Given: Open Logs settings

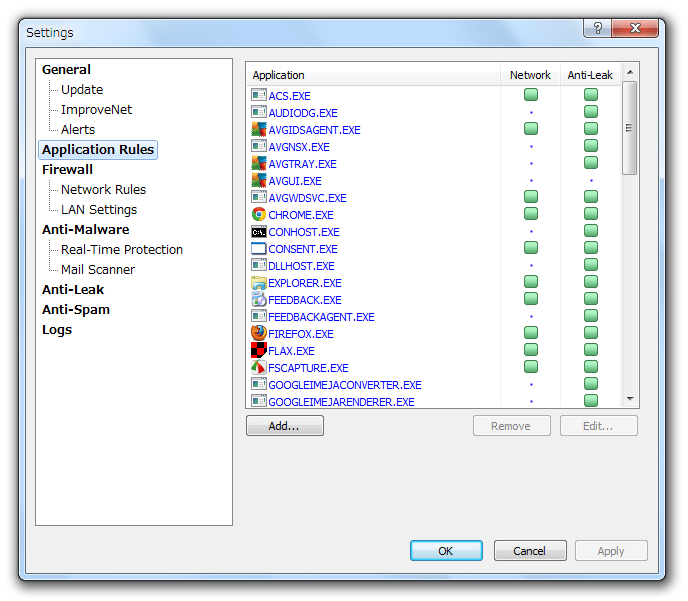Looking at the screenshot, I should [x=57, y=330].
